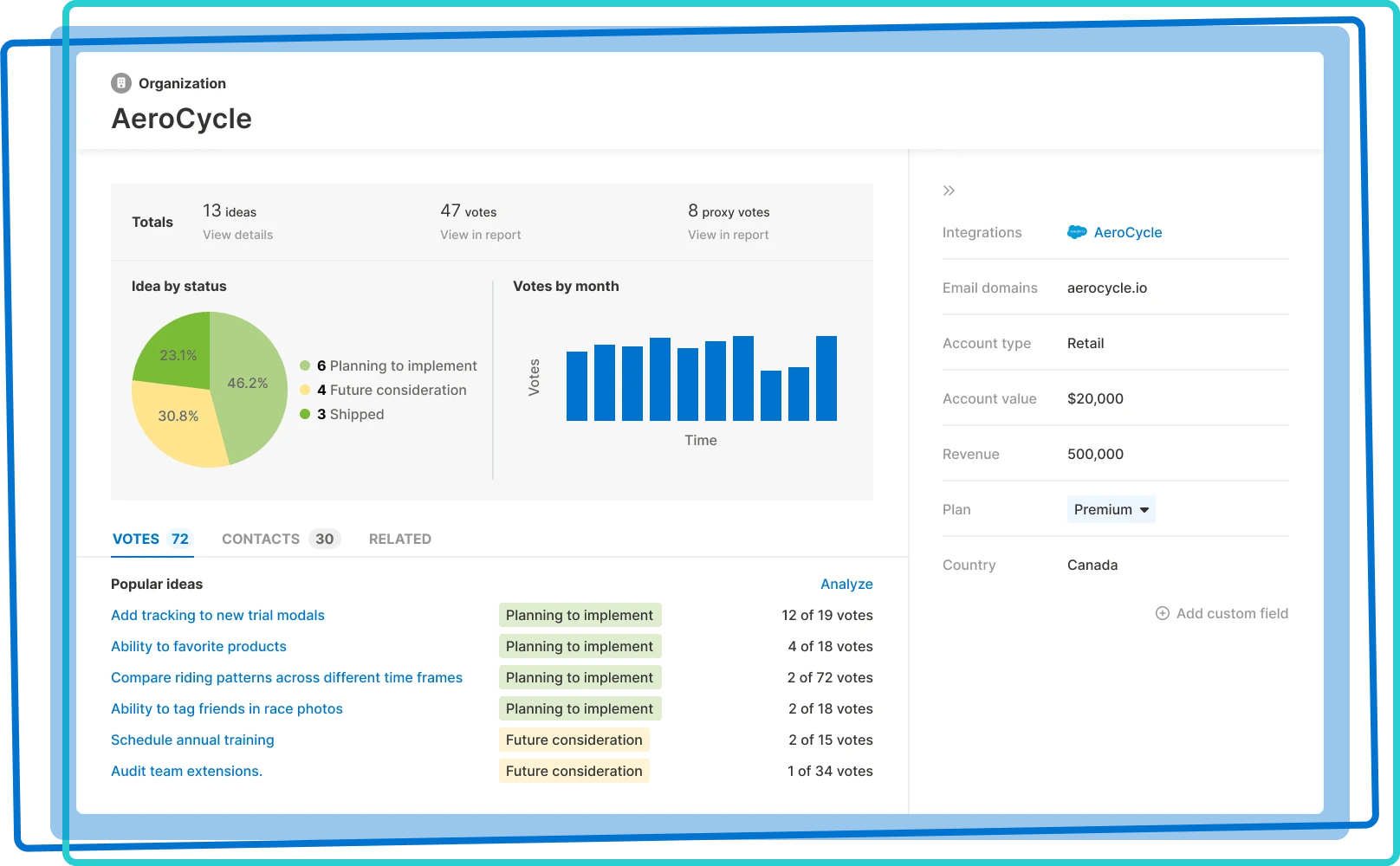Collapse the sidebar with double chevron icon
The image size is (1400, 866).
click(949, 191)
